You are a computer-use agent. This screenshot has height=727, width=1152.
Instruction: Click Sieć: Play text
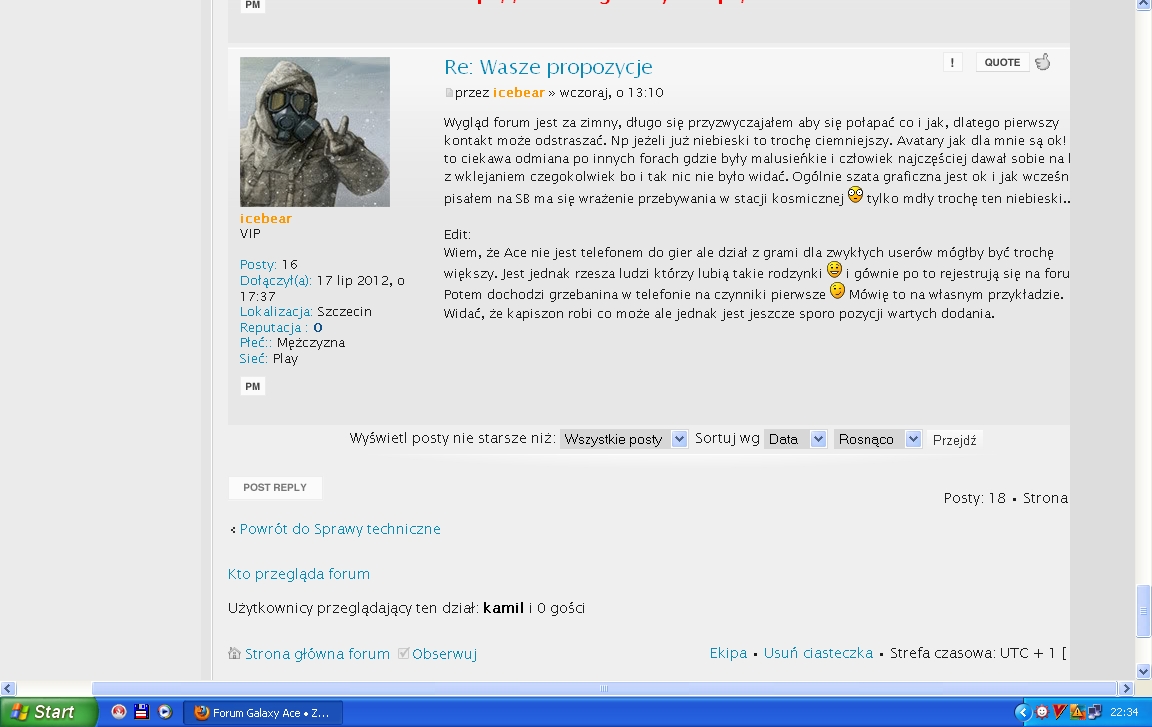[x=269, y=358]
